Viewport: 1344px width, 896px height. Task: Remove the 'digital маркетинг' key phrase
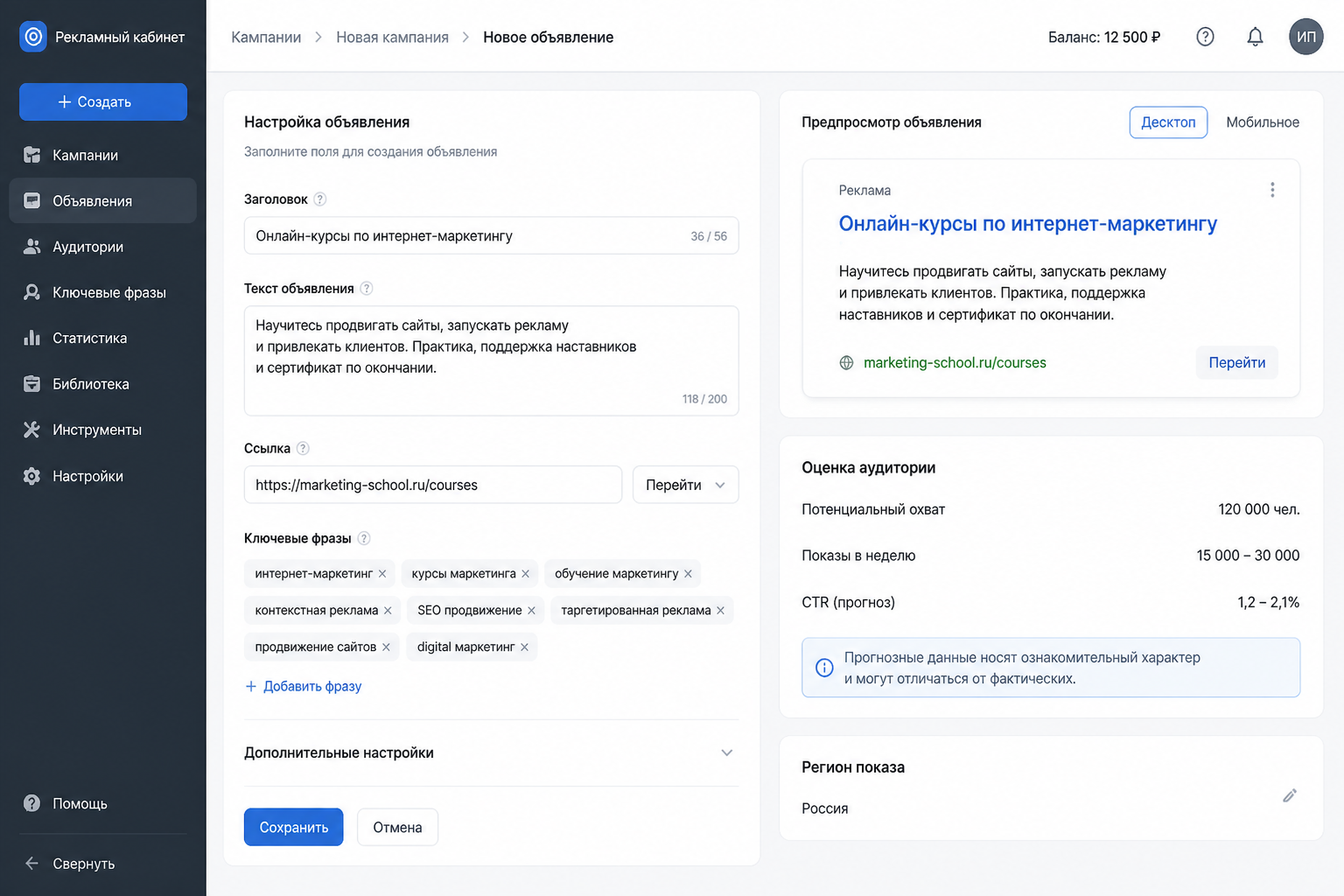pos(524,647)
